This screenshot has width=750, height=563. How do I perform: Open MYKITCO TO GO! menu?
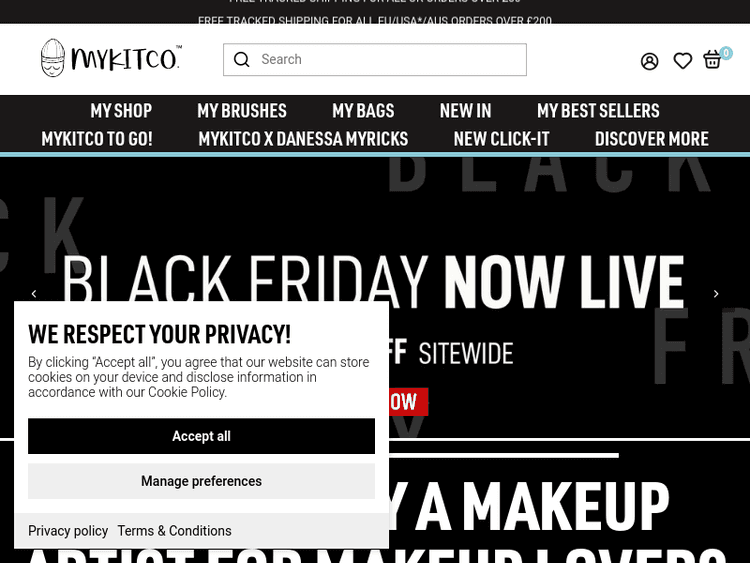pyautogui.click(x=97, y=139)
